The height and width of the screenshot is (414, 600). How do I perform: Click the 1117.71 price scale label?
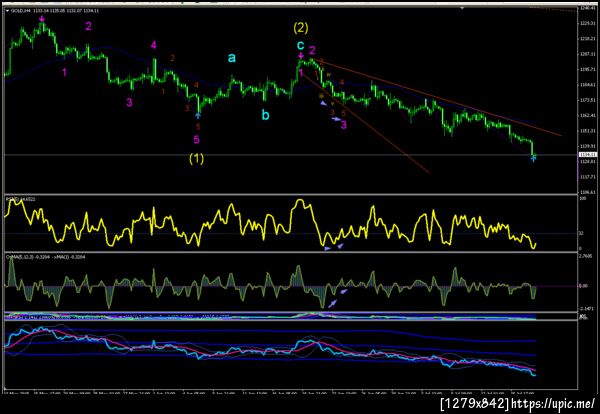tap(587, 177)
